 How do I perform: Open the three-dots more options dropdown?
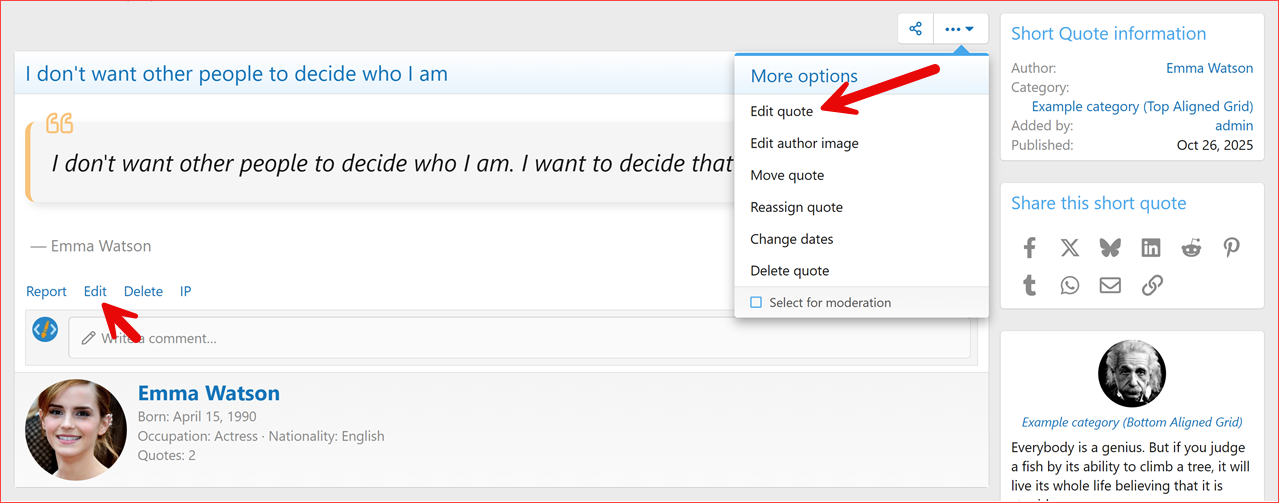click(960, 29)
